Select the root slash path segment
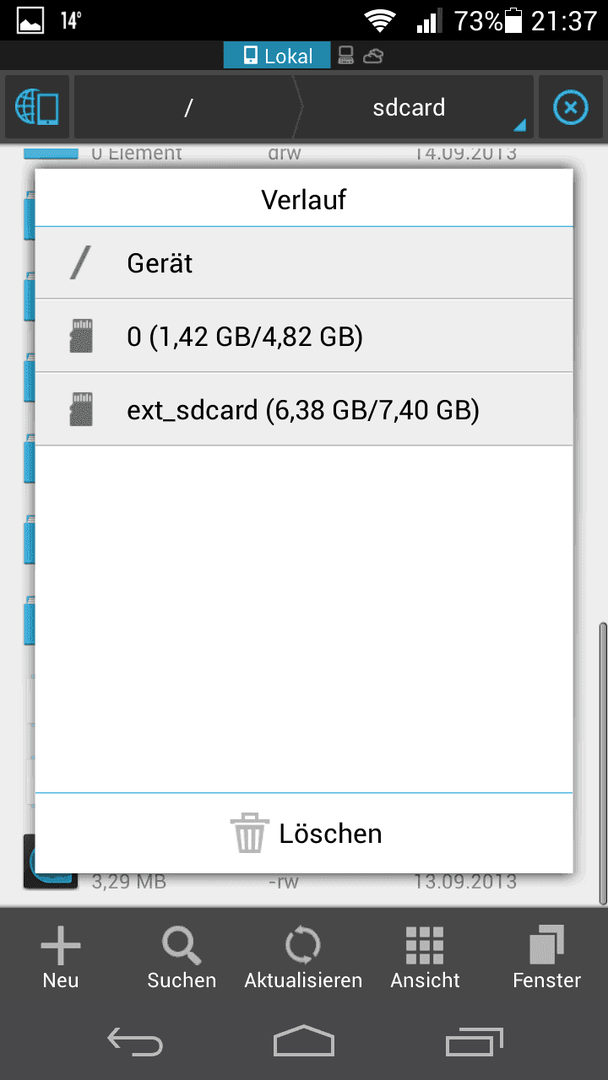 (x=187, y=107)
